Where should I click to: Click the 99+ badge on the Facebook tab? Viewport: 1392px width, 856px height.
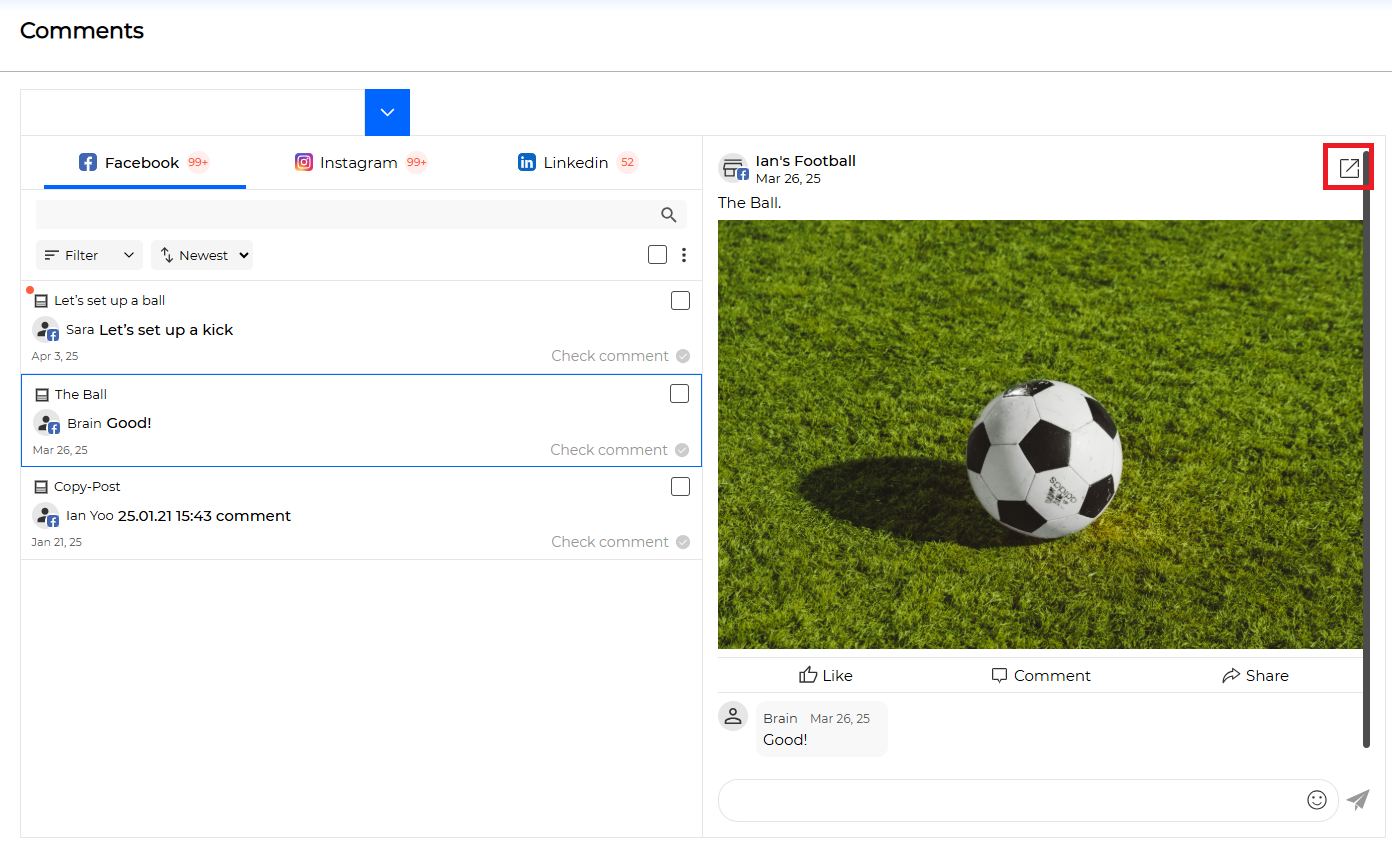(198, 162)
